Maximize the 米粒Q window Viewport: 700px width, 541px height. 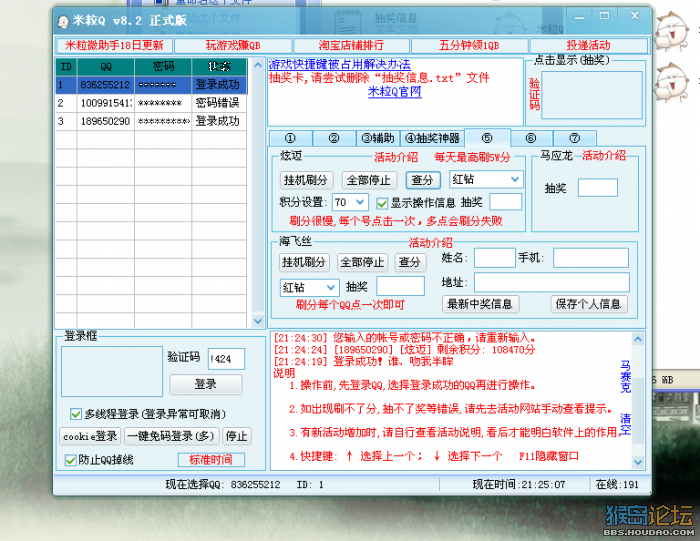pyautogui.click(x=604, y=17)
